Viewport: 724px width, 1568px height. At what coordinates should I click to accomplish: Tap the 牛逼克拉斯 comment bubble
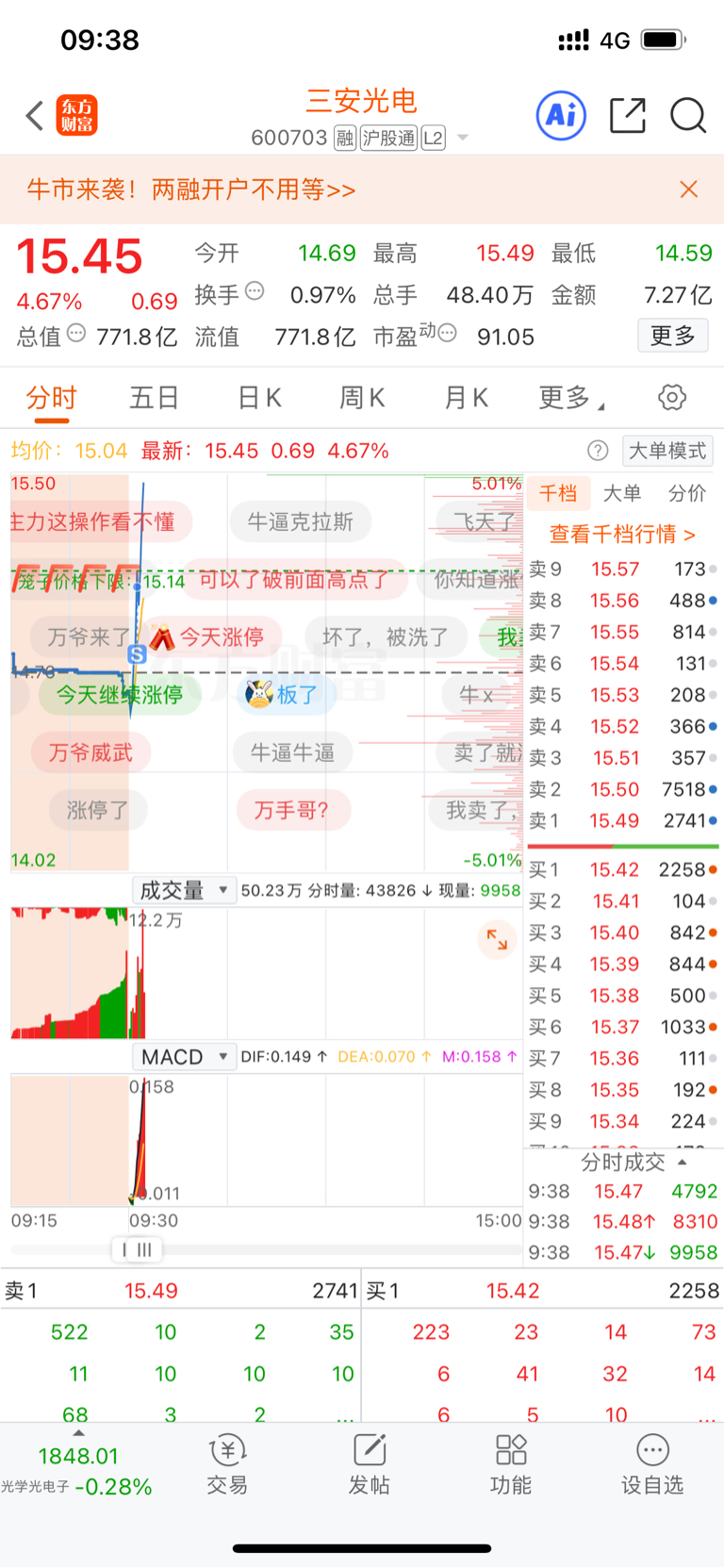(301, 521)
